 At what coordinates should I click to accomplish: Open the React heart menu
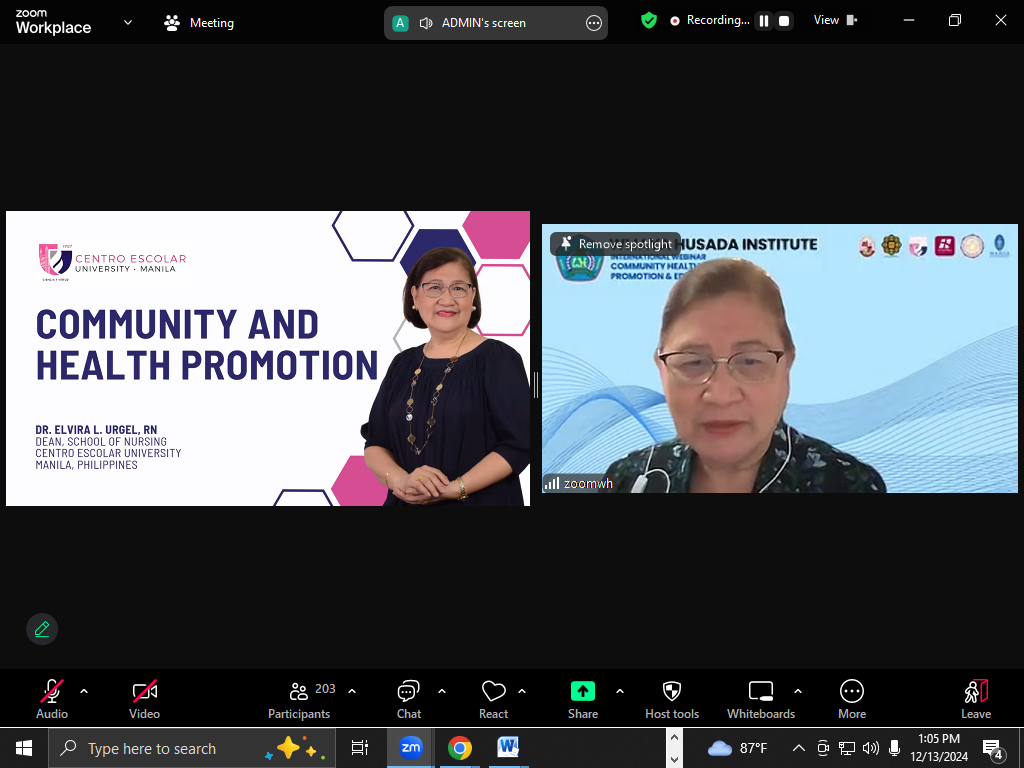click(494, 699)
